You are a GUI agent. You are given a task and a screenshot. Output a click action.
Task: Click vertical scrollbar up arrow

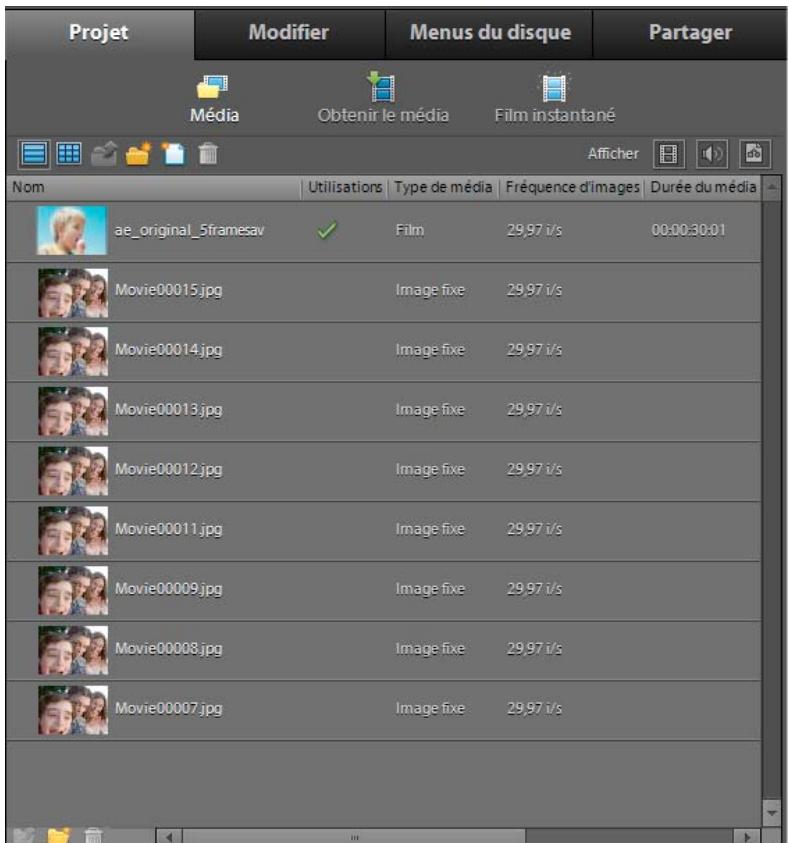(x=772, y=188)
